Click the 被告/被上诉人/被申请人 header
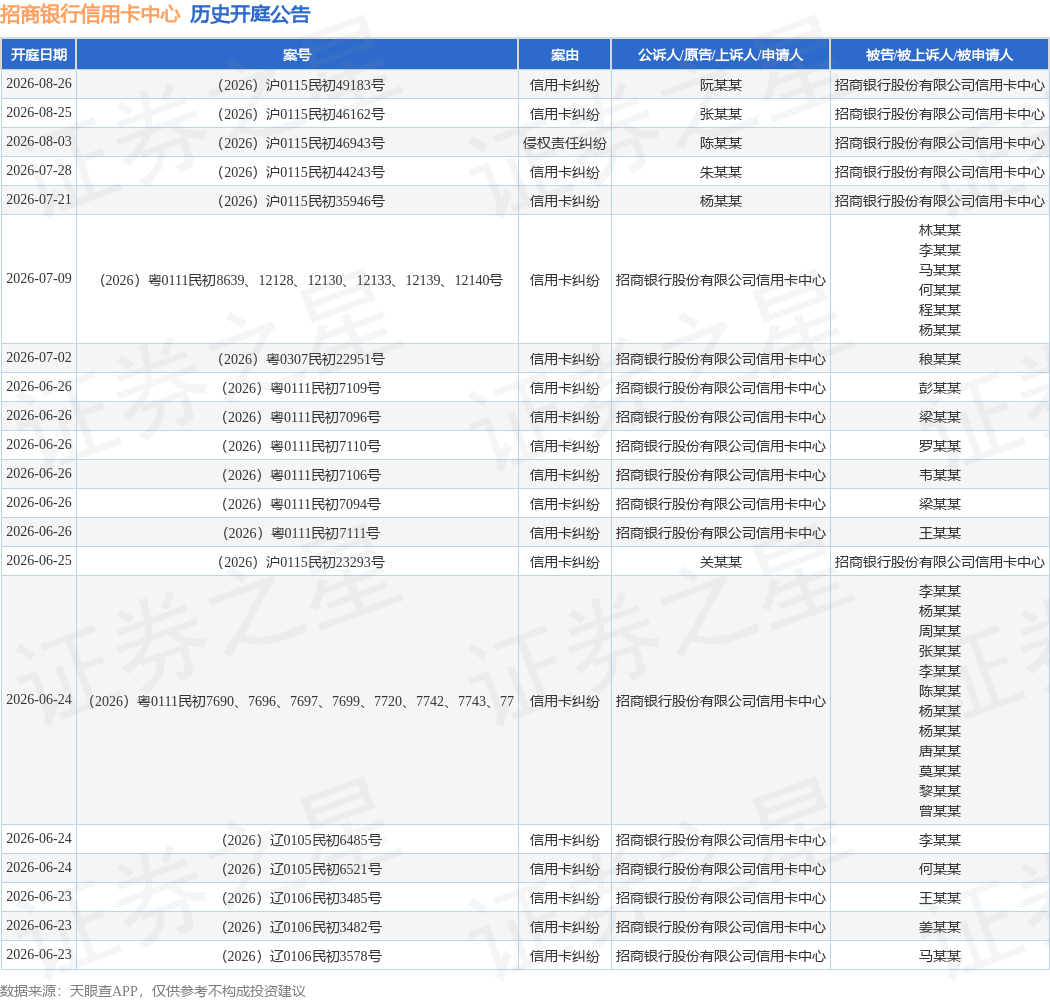The image size is (1050, 1000). tap(939, 55)
